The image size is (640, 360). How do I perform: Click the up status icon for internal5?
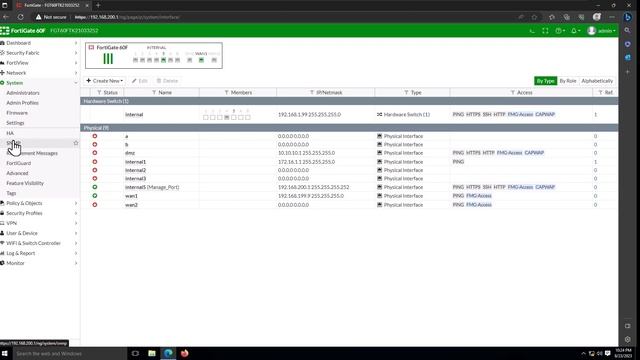coord(95,187)
